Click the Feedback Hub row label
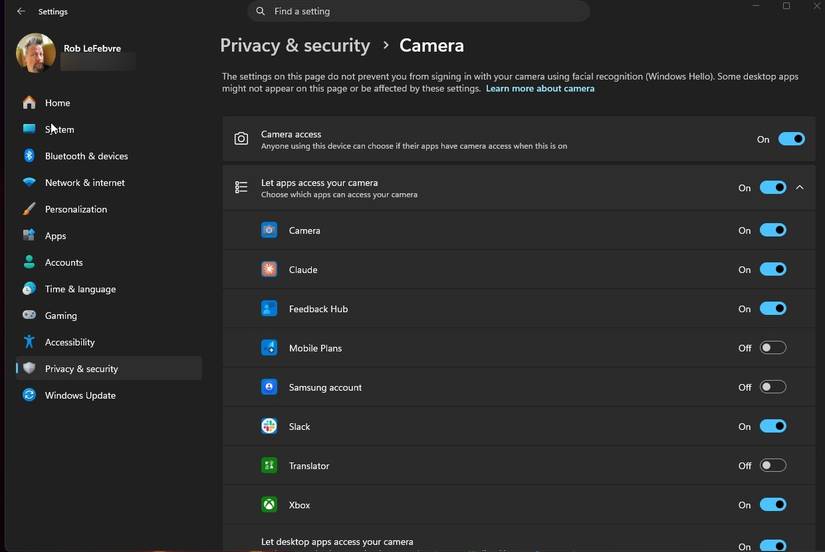This screenshot has width=825, height=552. point(318,309)
